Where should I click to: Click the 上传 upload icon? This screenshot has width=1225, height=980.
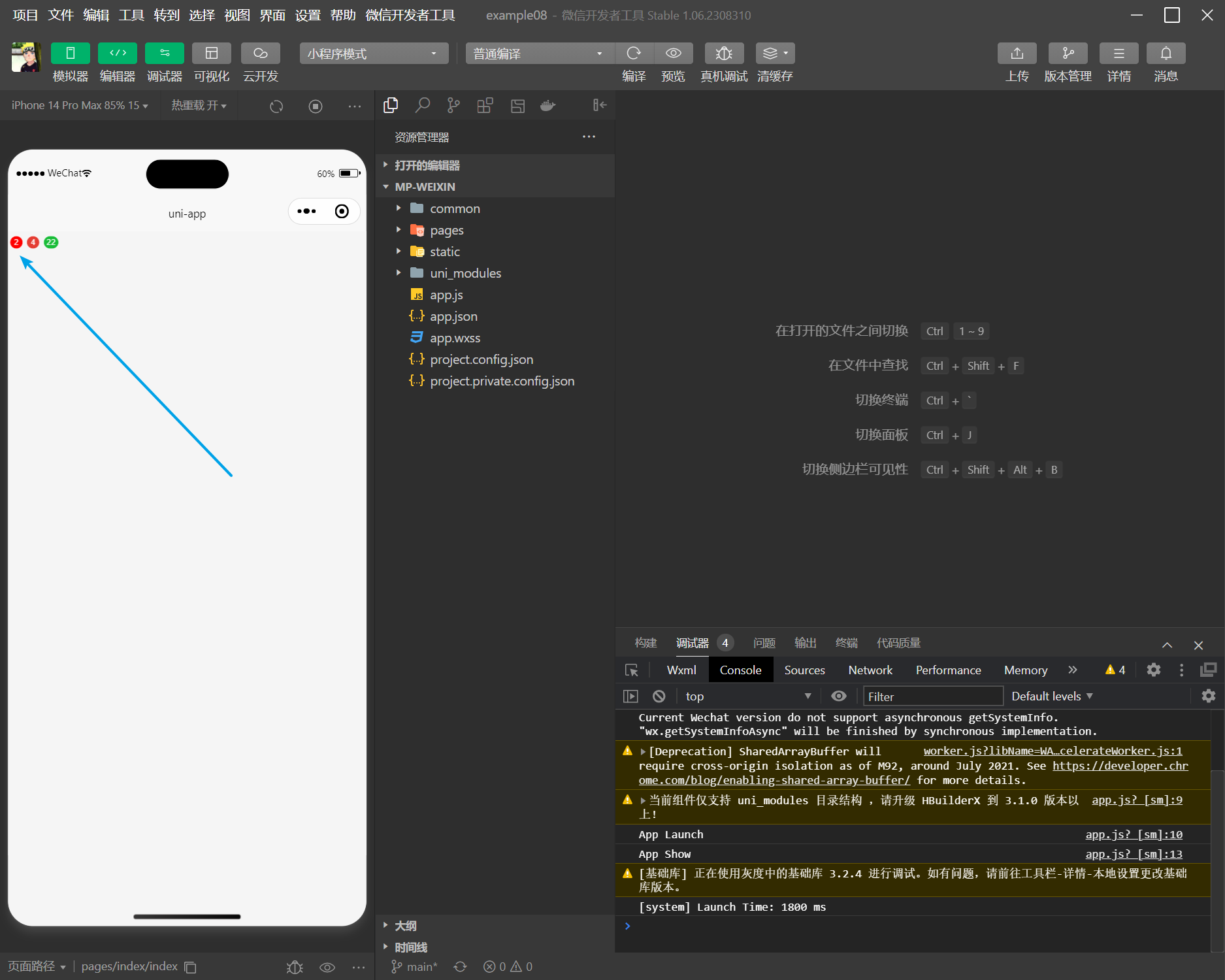click(1017, 53)
